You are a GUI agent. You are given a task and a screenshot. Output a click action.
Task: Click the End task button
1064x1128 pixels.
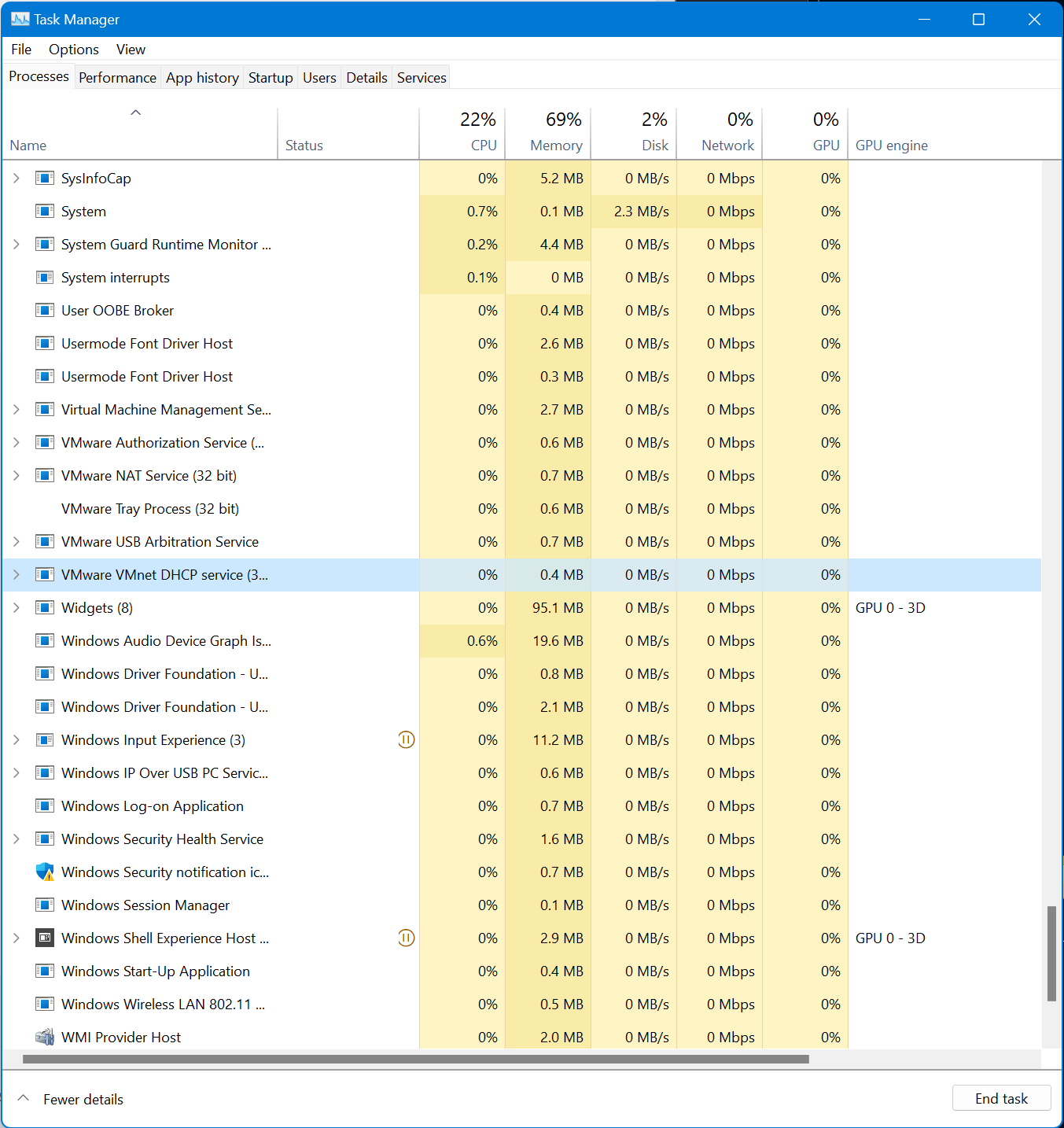pos(1001,1098)
